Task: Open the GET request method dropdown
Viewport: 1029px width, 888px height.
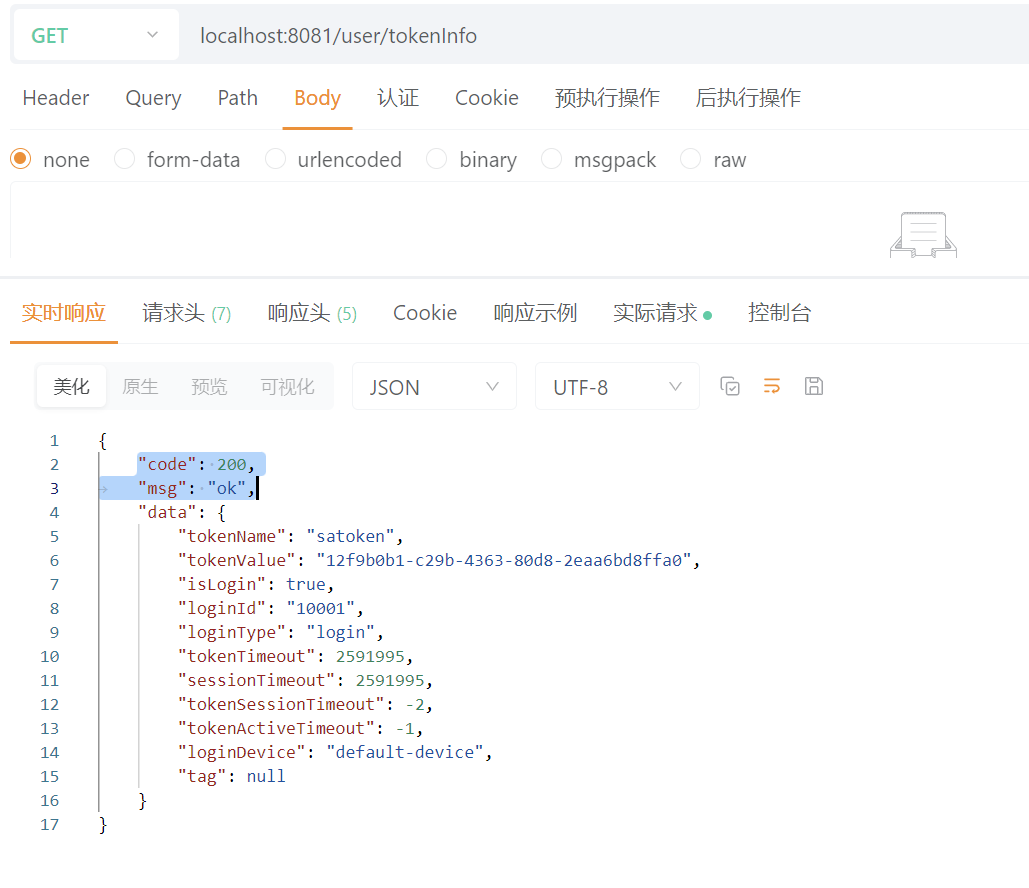Action: pos(95,36)
